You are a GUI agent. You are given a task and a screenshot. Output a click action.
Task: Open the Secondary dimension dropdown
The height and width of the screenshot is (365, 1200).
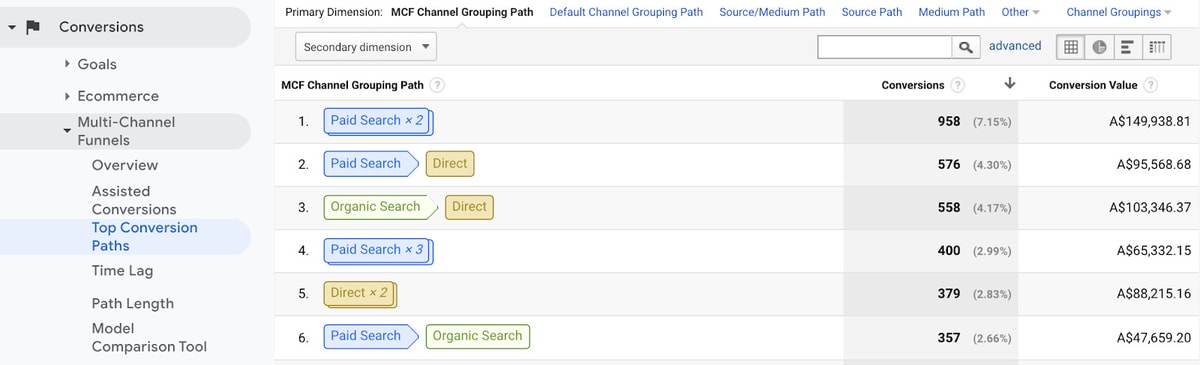366,47
